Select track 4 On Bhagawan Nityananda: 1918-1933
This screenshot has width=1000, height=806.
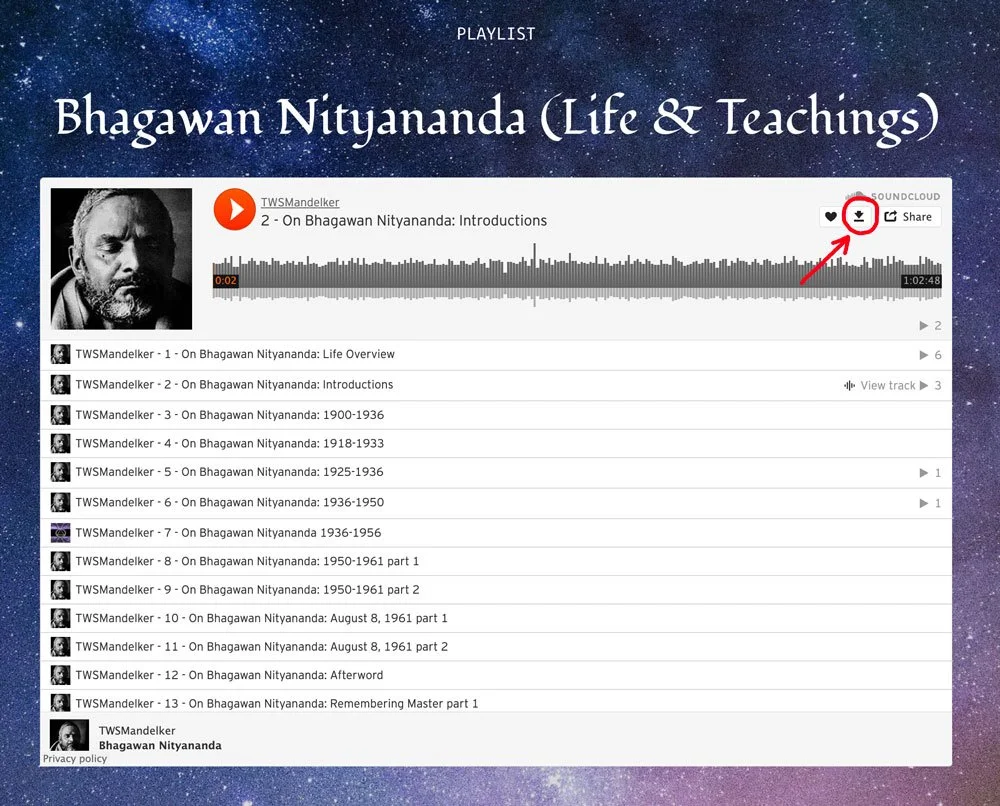pos(496,444)
